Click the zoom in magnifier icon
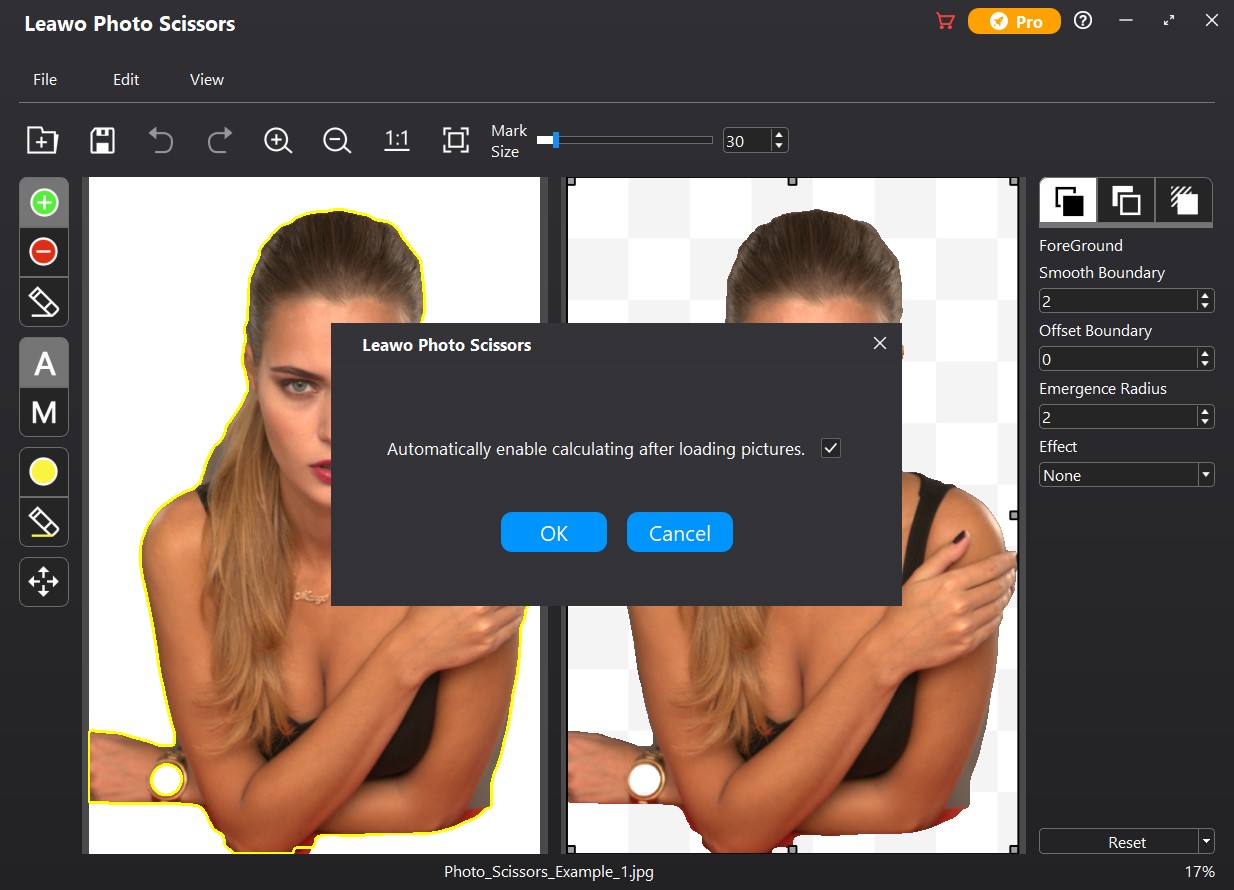 point(278,140)
